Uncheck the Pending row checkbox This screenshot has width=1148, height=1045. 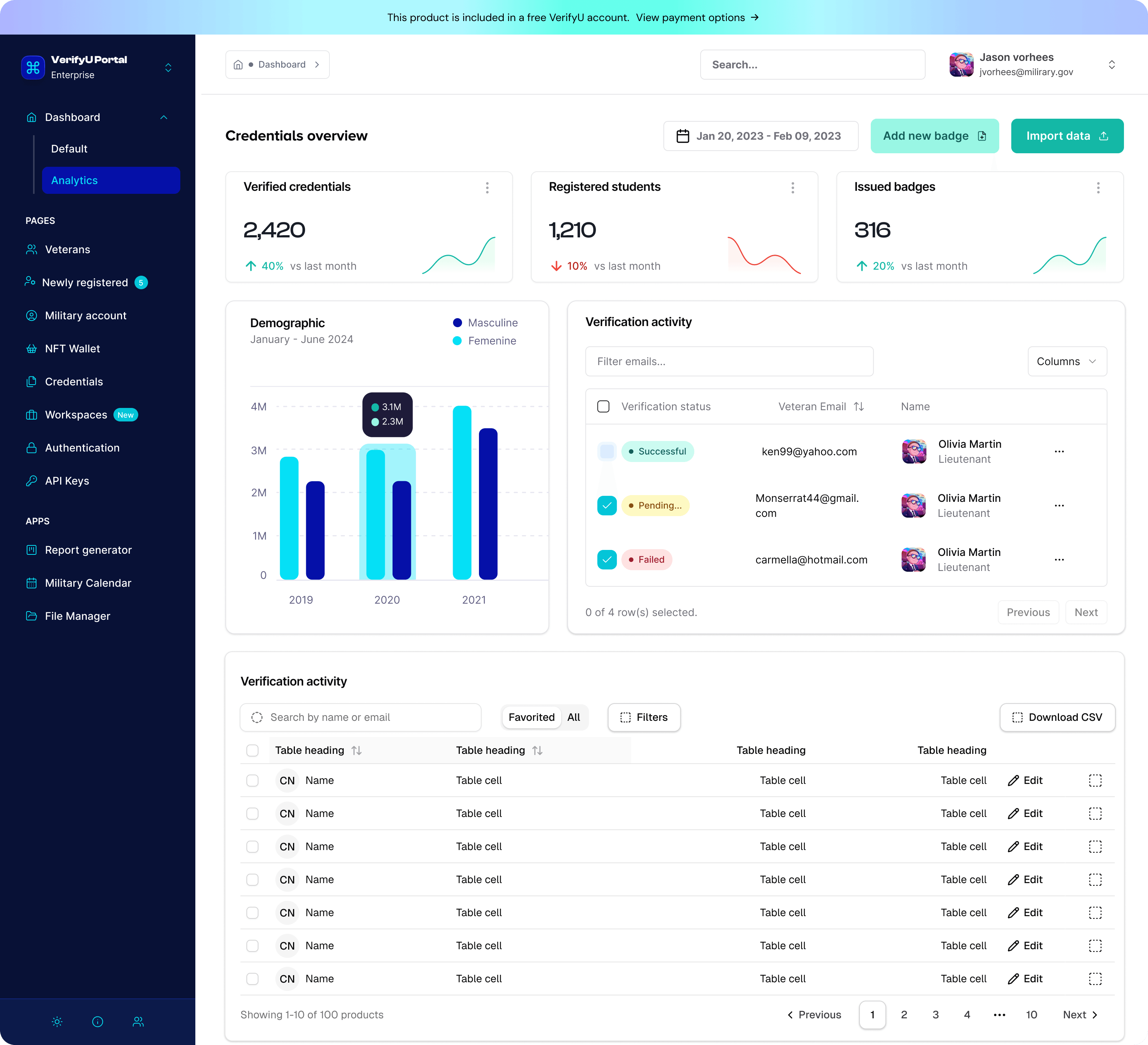pyautogui.click(x=607, y=505)
